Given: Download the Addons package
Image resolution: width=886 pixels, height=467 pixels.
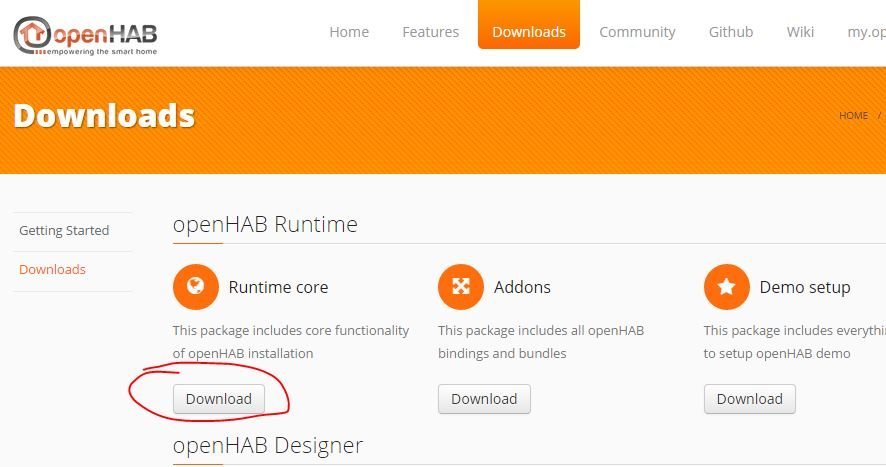Looking at the screenshot, I should 484,399.
